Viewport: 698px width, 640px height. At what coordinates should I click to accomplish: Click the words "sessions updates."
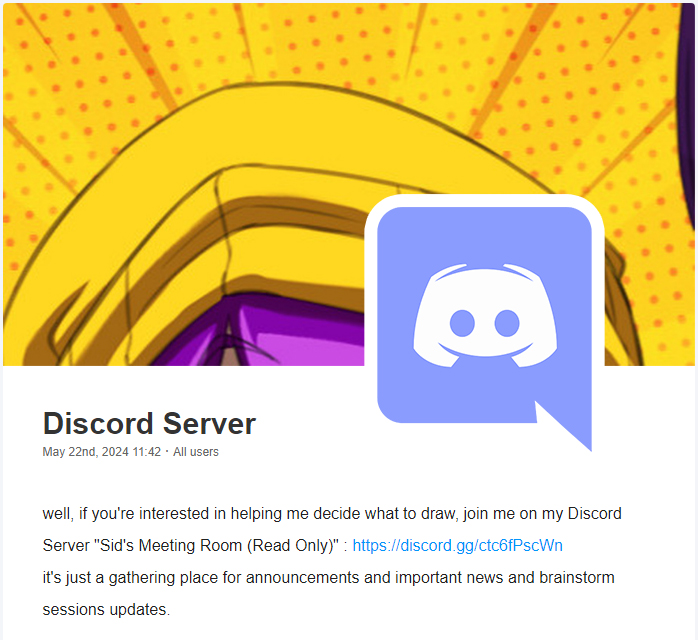[106, 610]
